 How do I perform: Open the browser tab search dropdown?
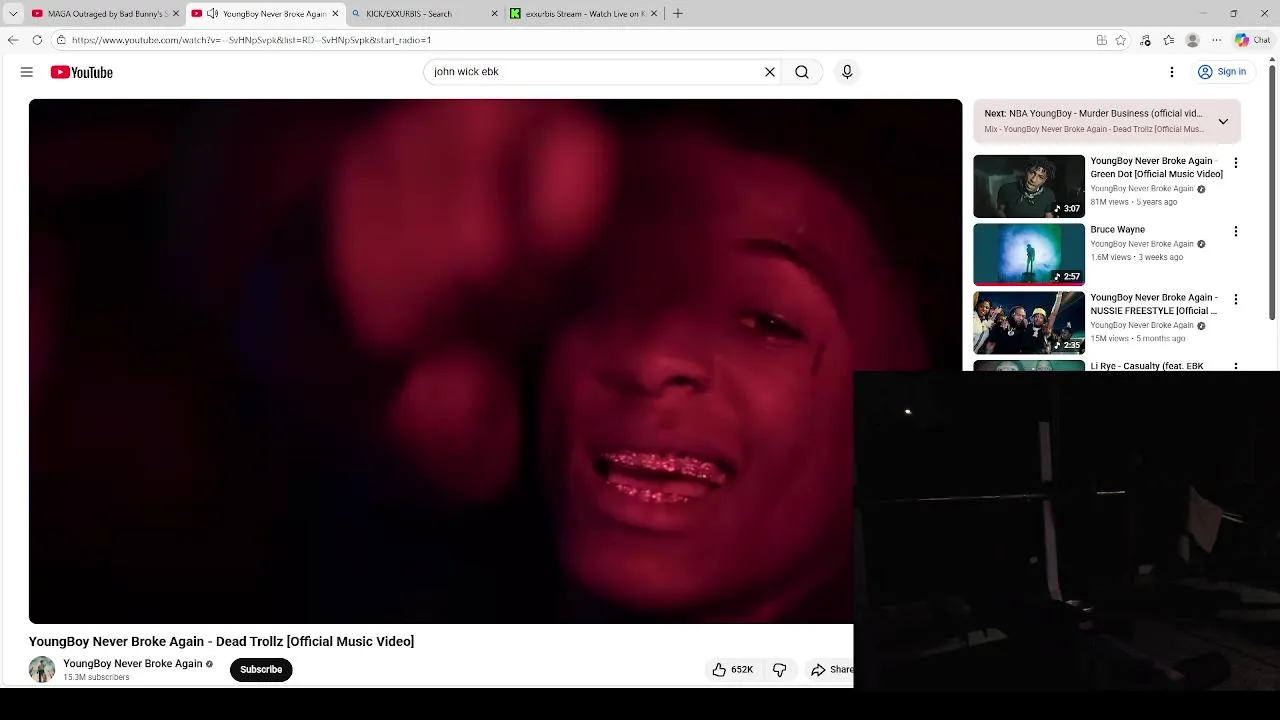pos(13,14)
